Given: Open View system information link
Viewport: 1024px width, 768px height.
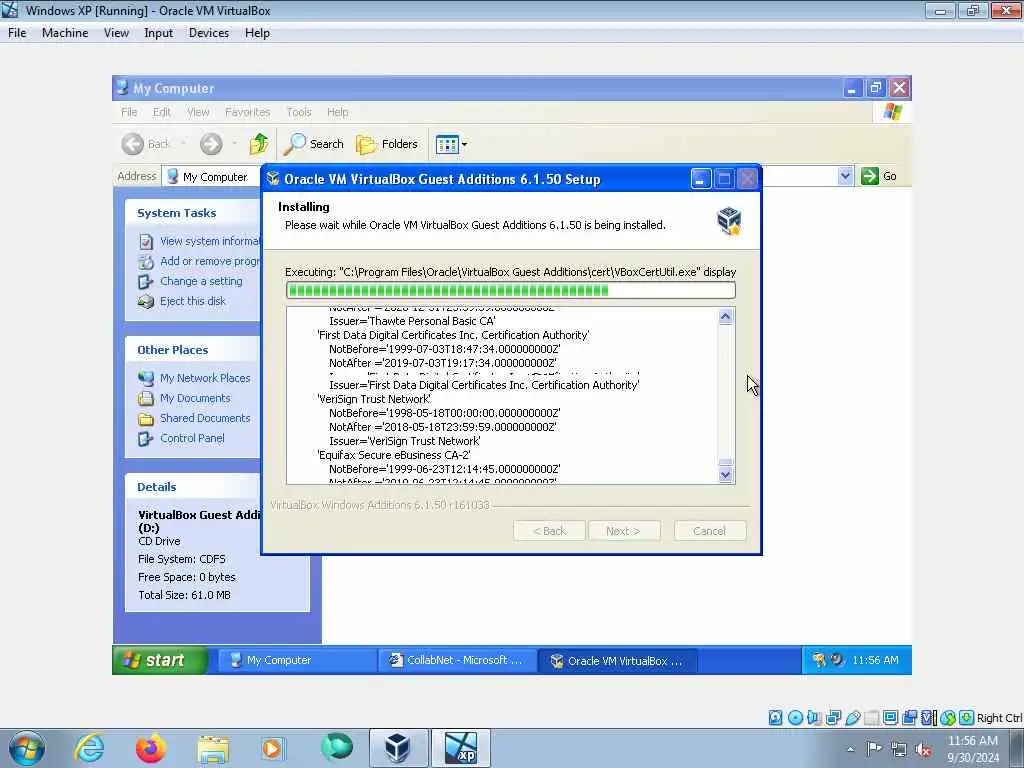Looking at the screenshot, I should point(210,241).
